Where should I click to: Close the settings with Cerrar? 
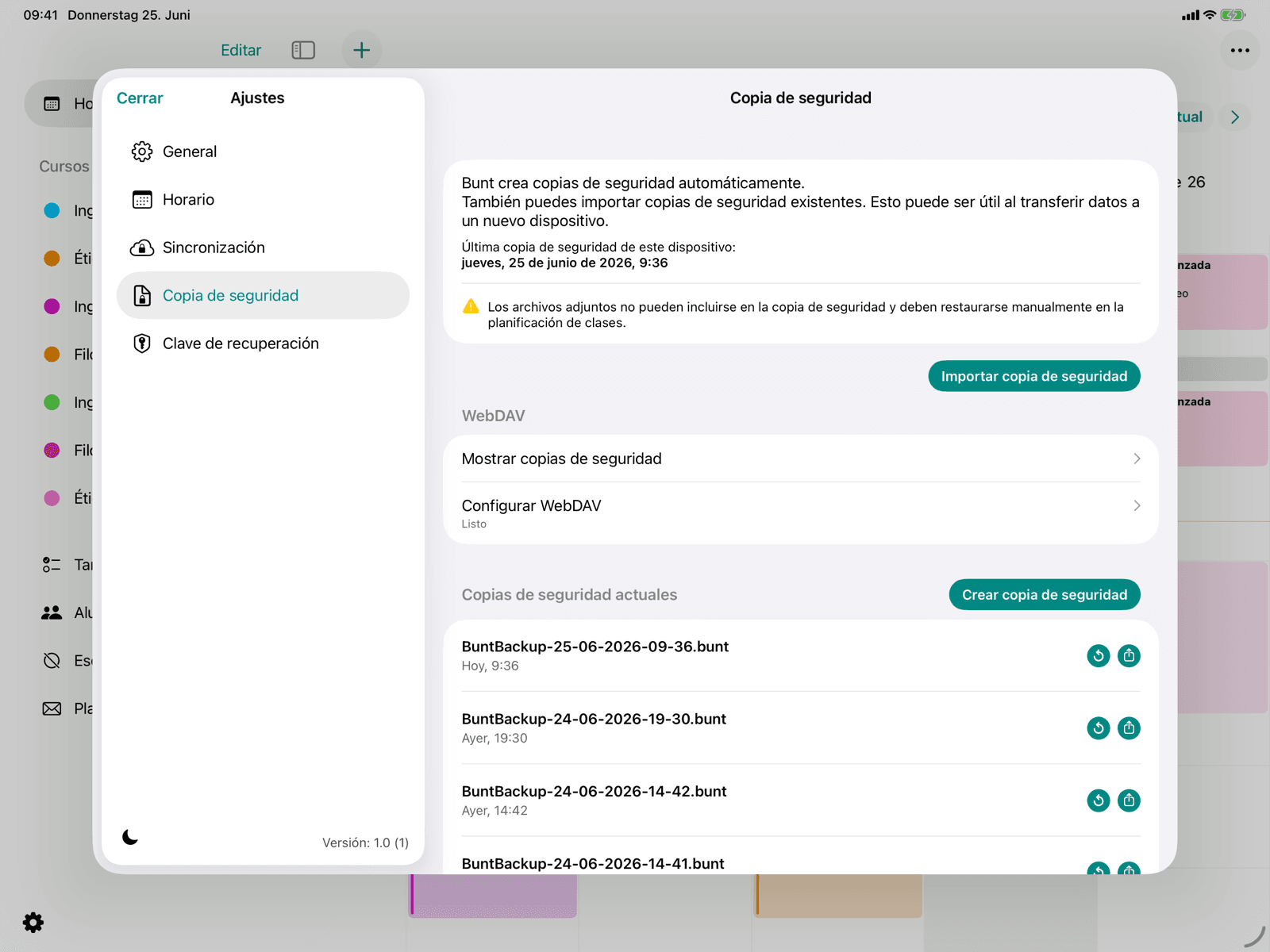click(x=140, y=98)
